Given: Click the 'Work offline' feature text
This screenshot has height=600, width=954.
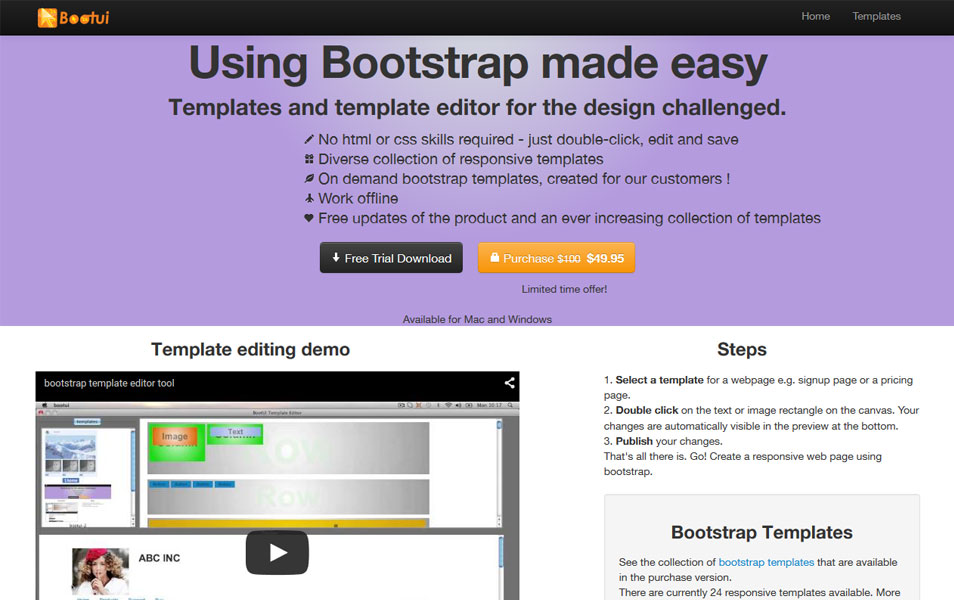Looking at the screenshot, I should [358, 198].
